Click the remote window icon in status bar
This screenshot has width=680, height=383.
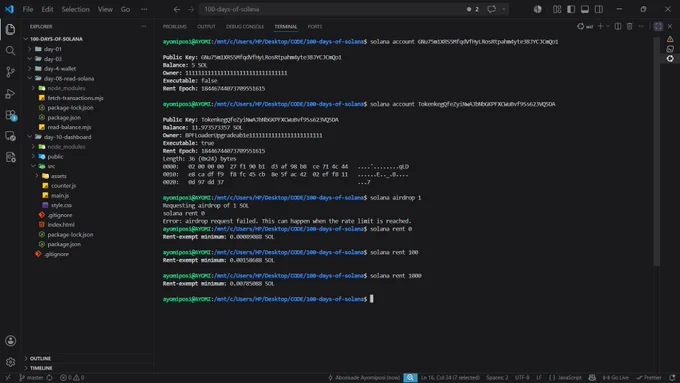tap(8, 378)
